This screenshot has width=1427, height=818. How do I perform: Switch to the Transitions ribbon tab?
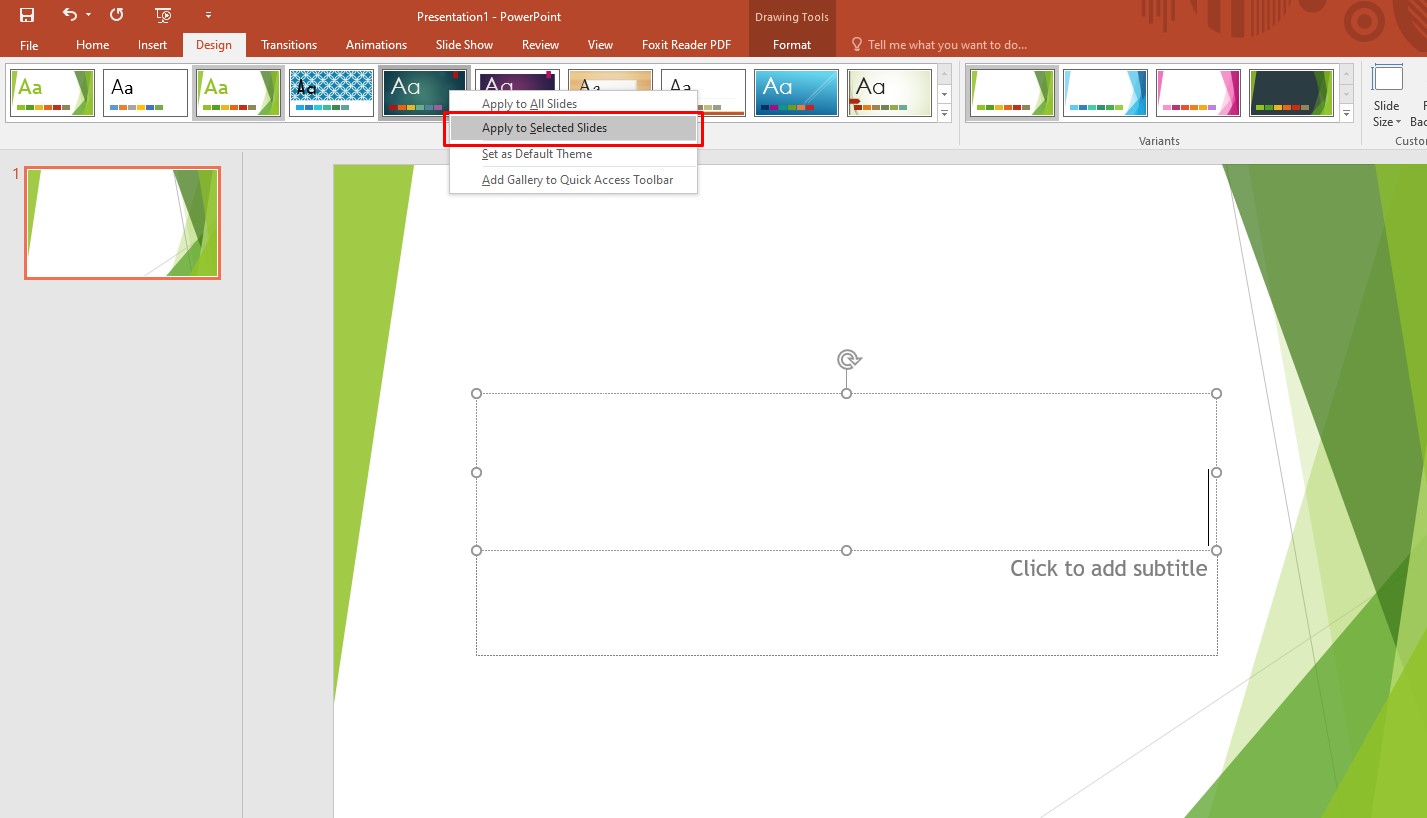pos(288,44)
